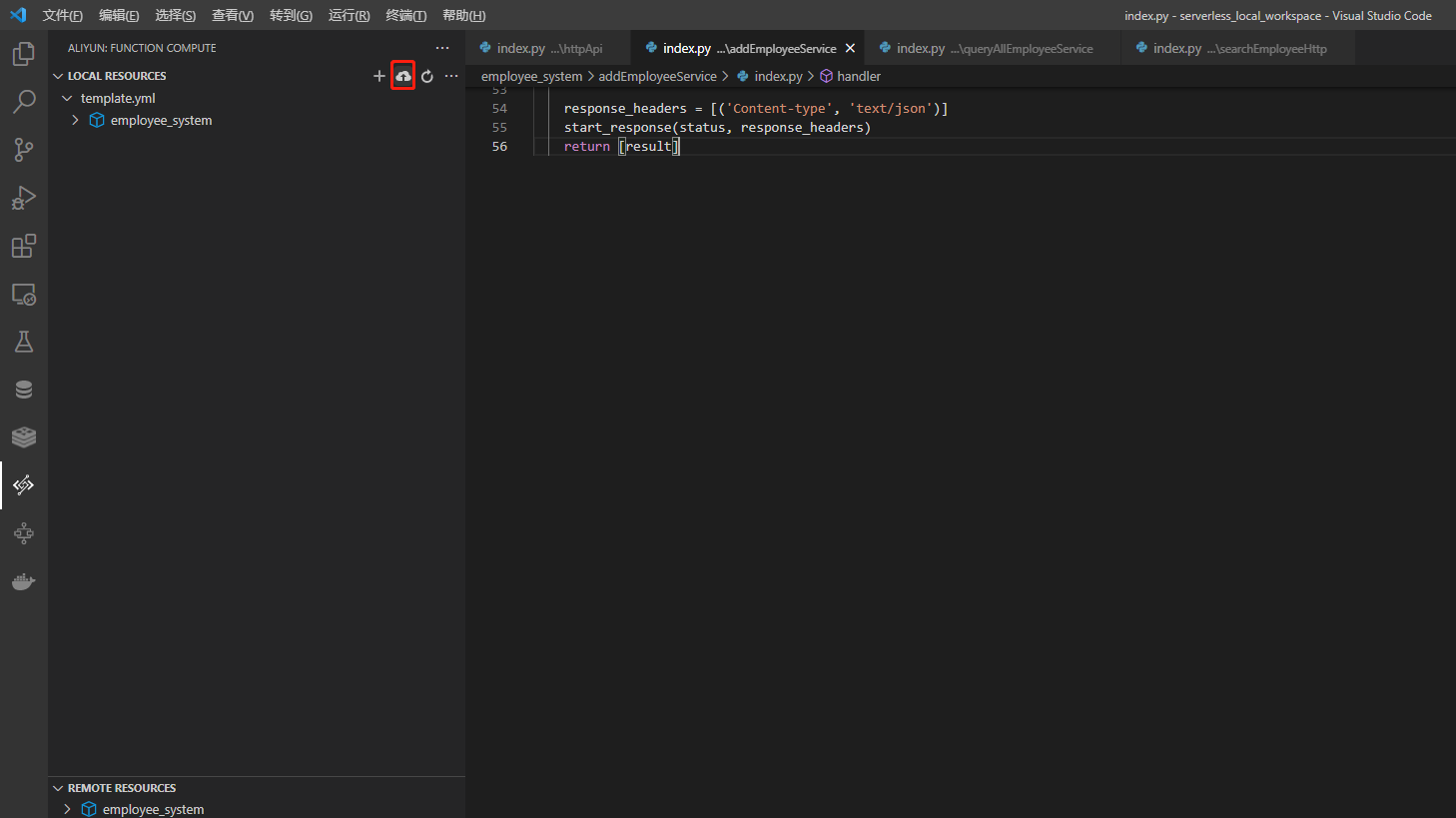Open the robot-shaped activity bar view
The width and height of the screenshot is (1456, 818).
(24, 533)
